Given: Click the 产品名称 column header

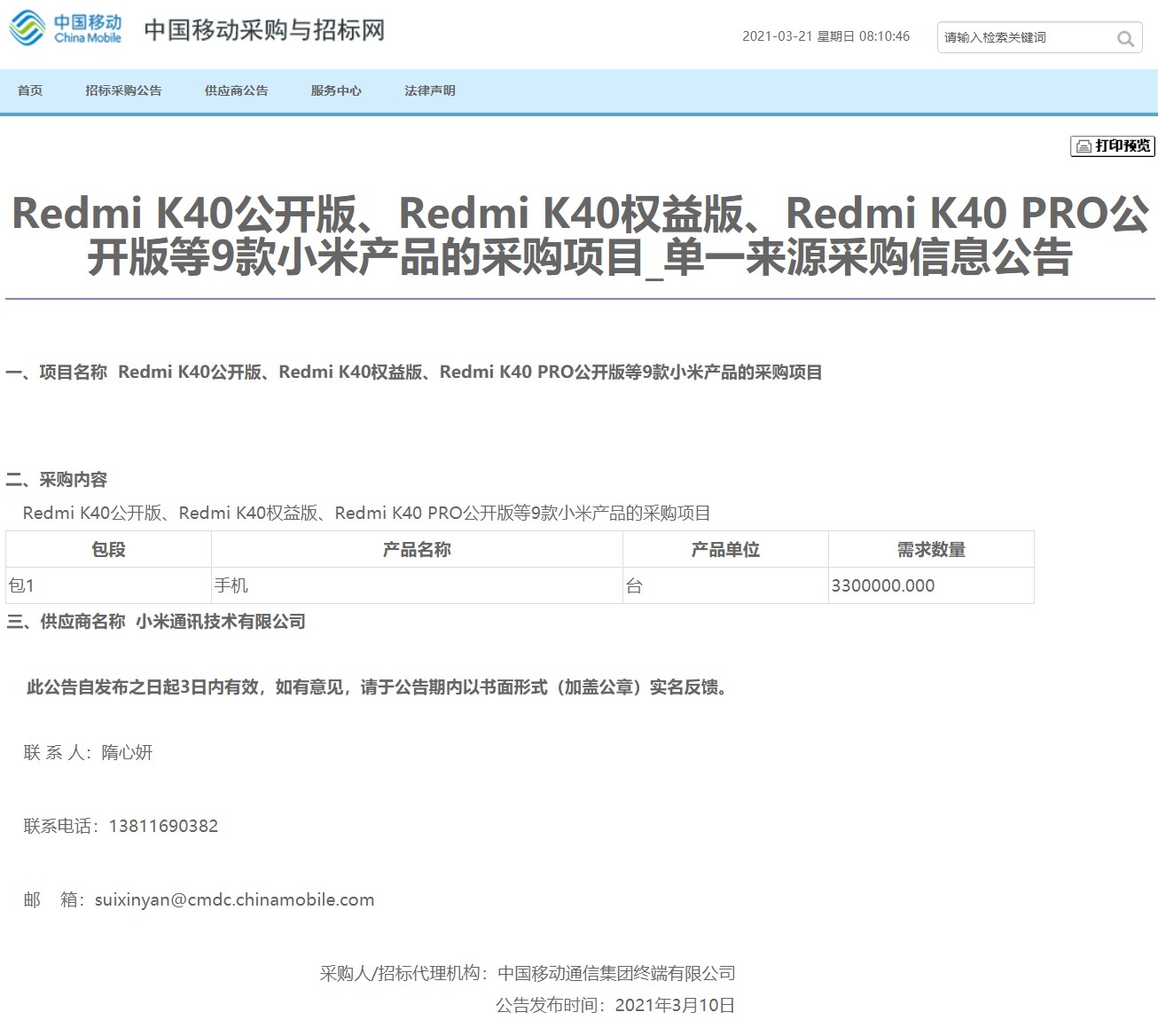Looking at the screenshot, I should click(417, 549).
